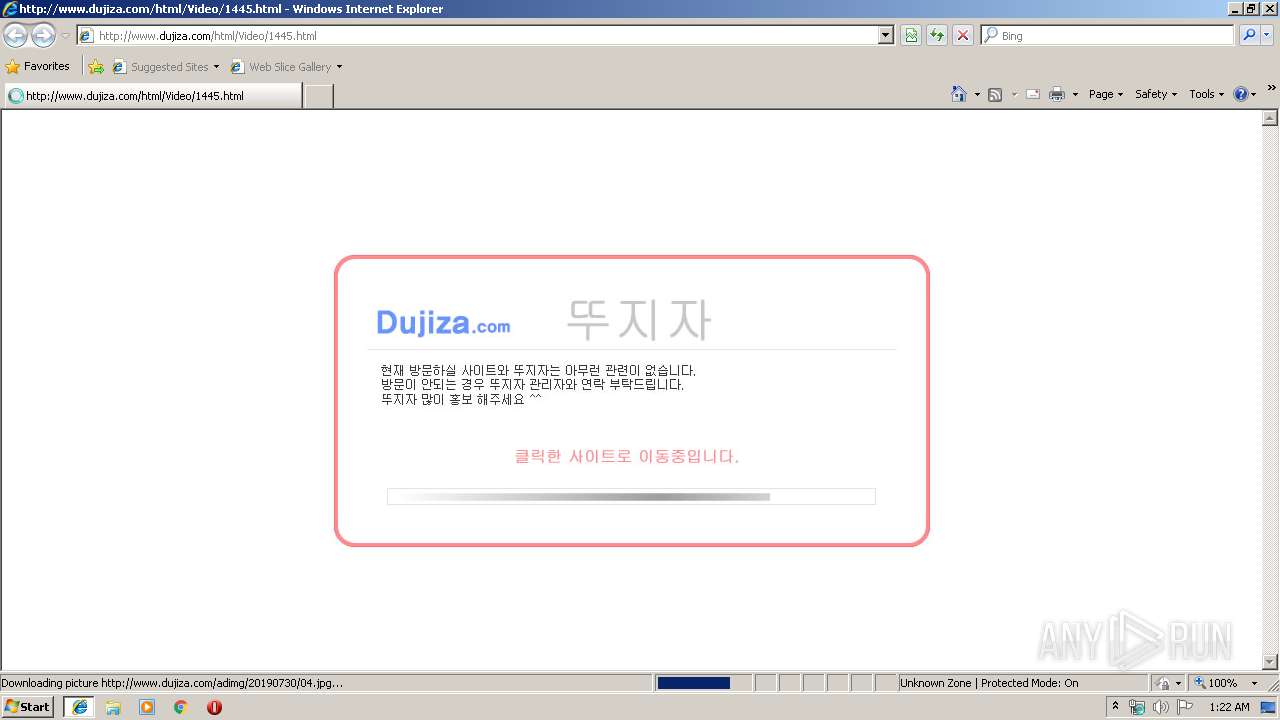Screen dimensions: 1280x720
Task: Click the Home icon in command bar
Action: (x=959, y=94)
